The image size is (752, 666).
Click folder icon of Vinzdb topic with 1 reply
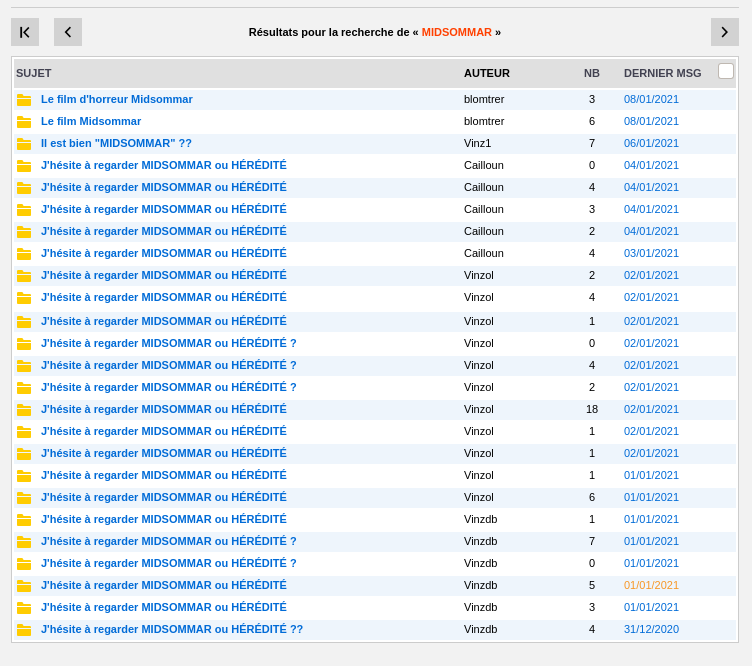click(x=24, y=520)
